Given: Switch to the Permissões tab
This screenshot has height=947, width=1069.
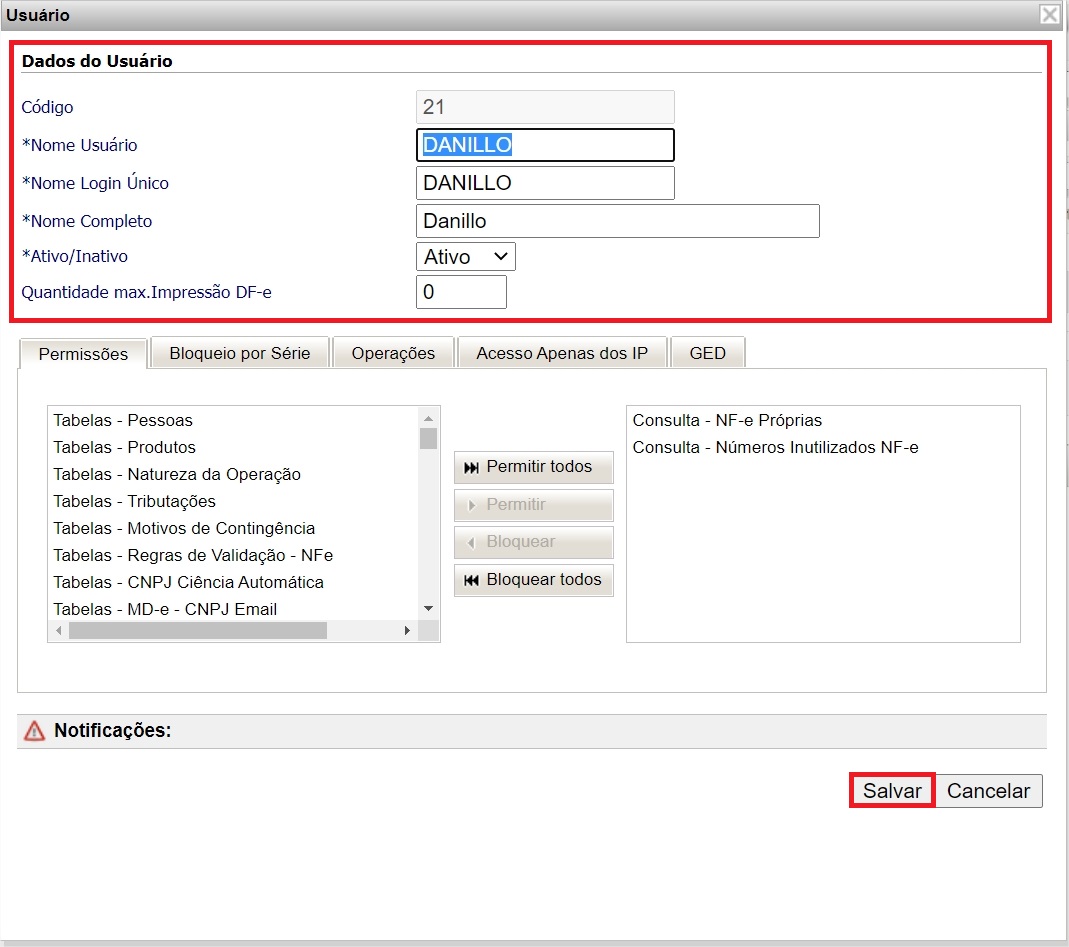Looking at the screenshot, I should tap(83, 354).
